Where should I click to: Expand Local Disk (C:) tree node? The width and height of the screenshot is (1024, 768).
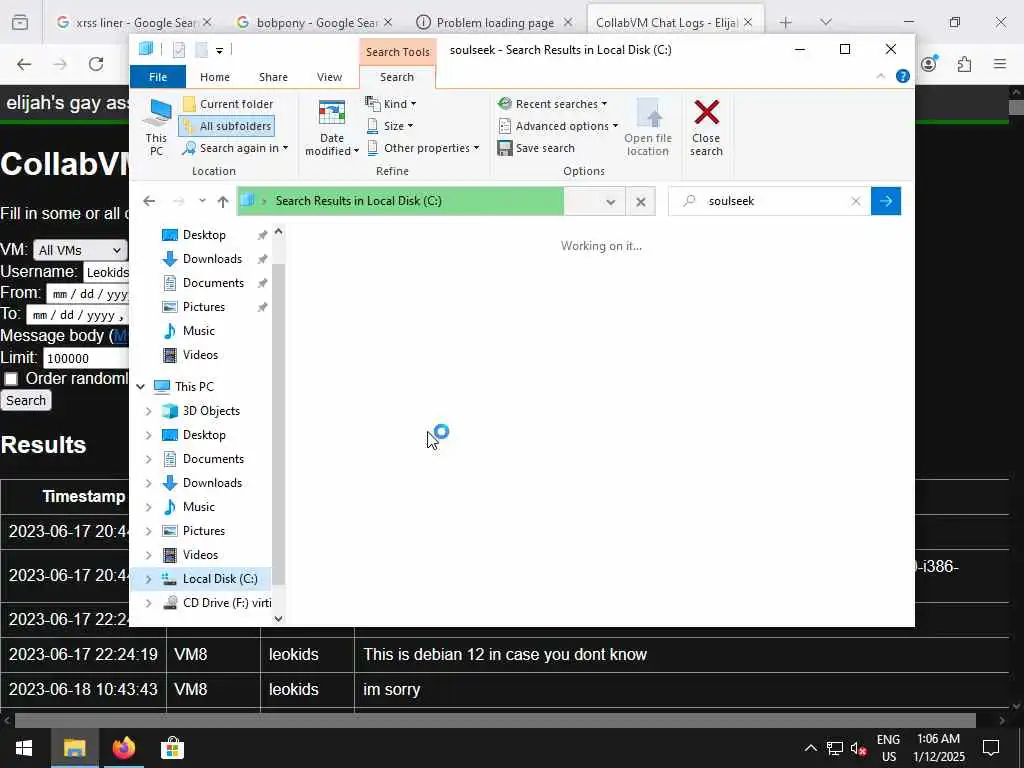148,579
